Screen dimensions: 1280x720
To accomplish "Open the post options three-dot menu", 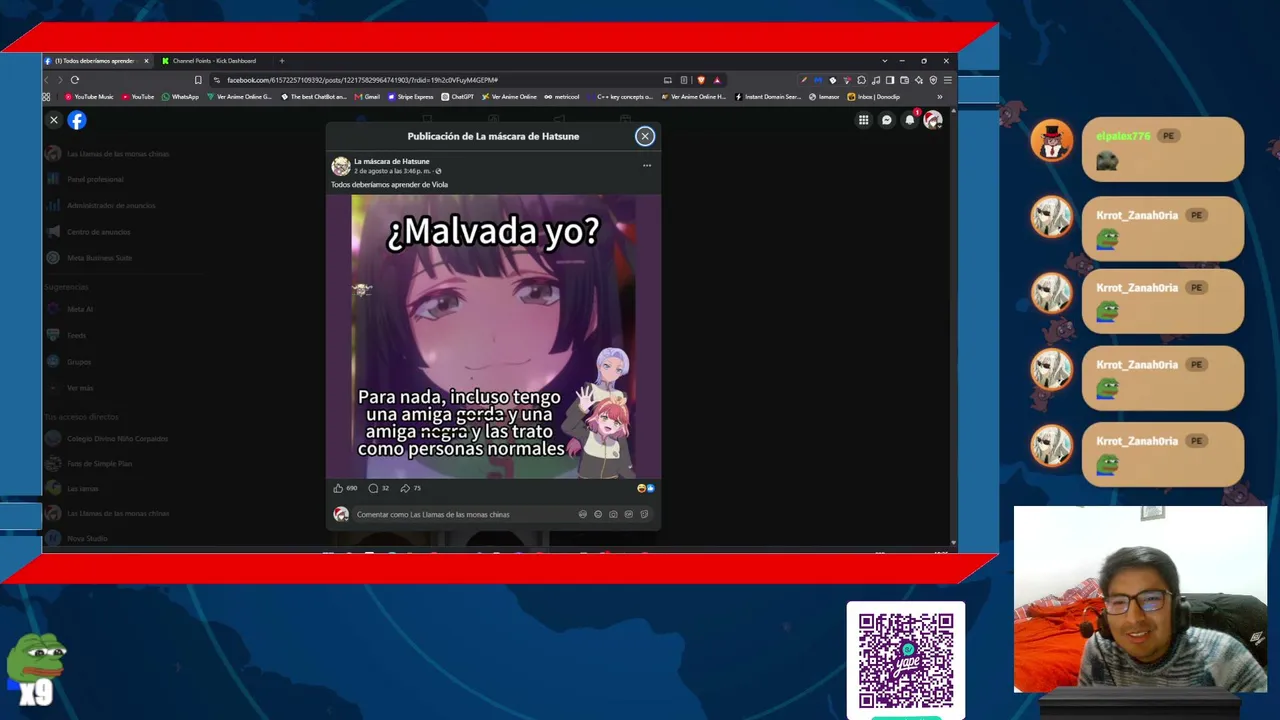I will pyautogui.click(x=647, y=165).
